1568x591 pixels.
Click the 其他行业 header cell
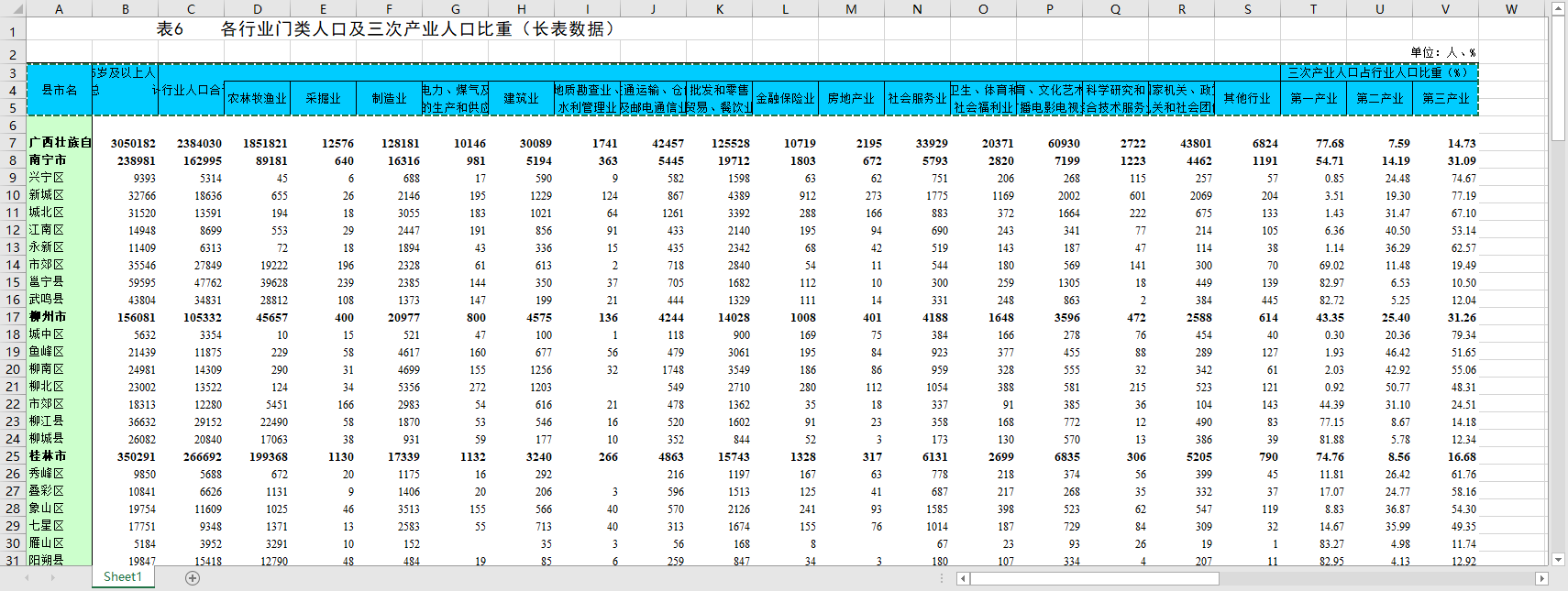pyautogui.click(x=1248, y=98)
